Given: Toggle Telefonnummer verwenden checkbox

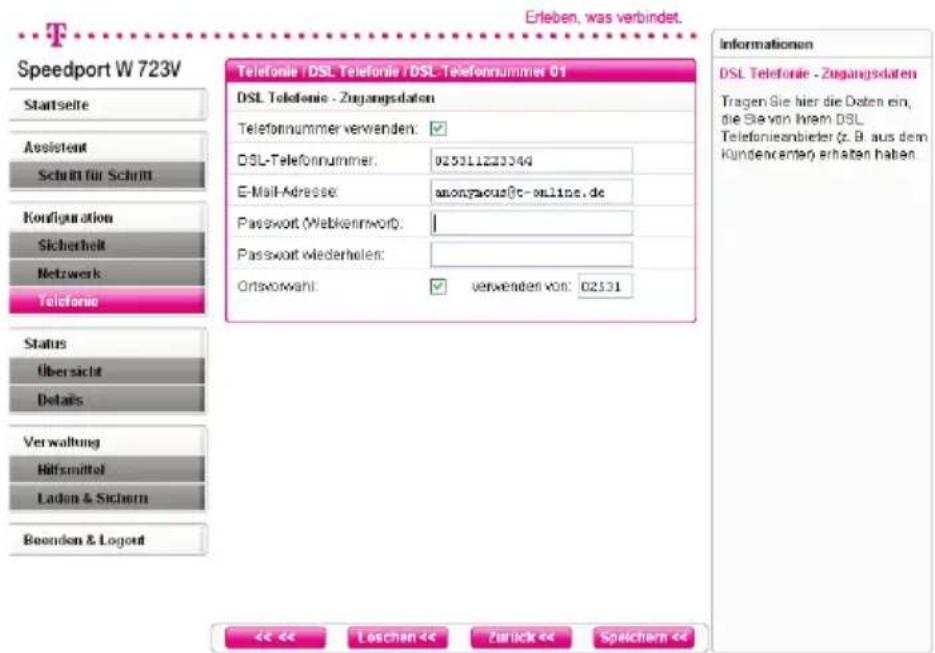Looking at the screenshot, I should click(x=438, y=128).
